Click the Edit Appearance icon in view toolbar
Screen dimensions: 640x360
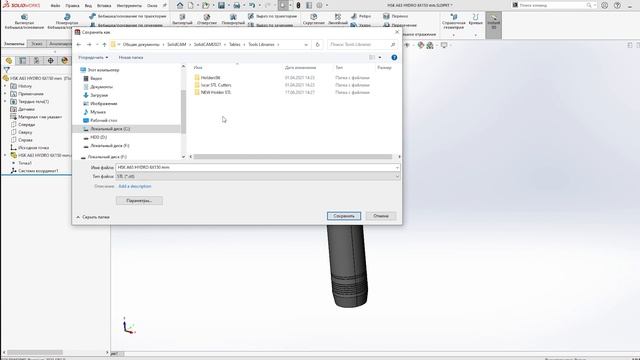[x=421, y=45]
